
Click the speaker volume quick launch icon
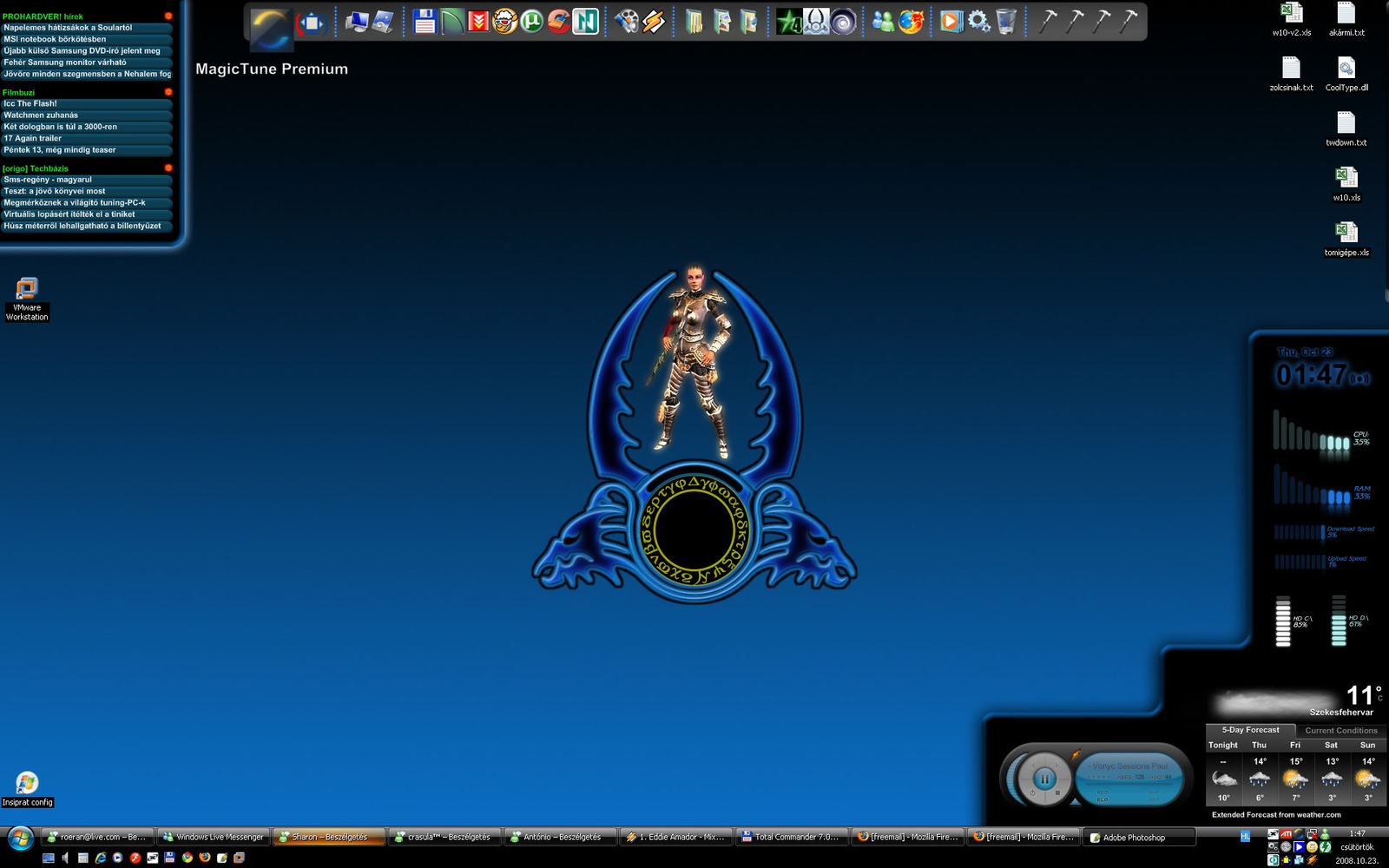tap(65, 858)
